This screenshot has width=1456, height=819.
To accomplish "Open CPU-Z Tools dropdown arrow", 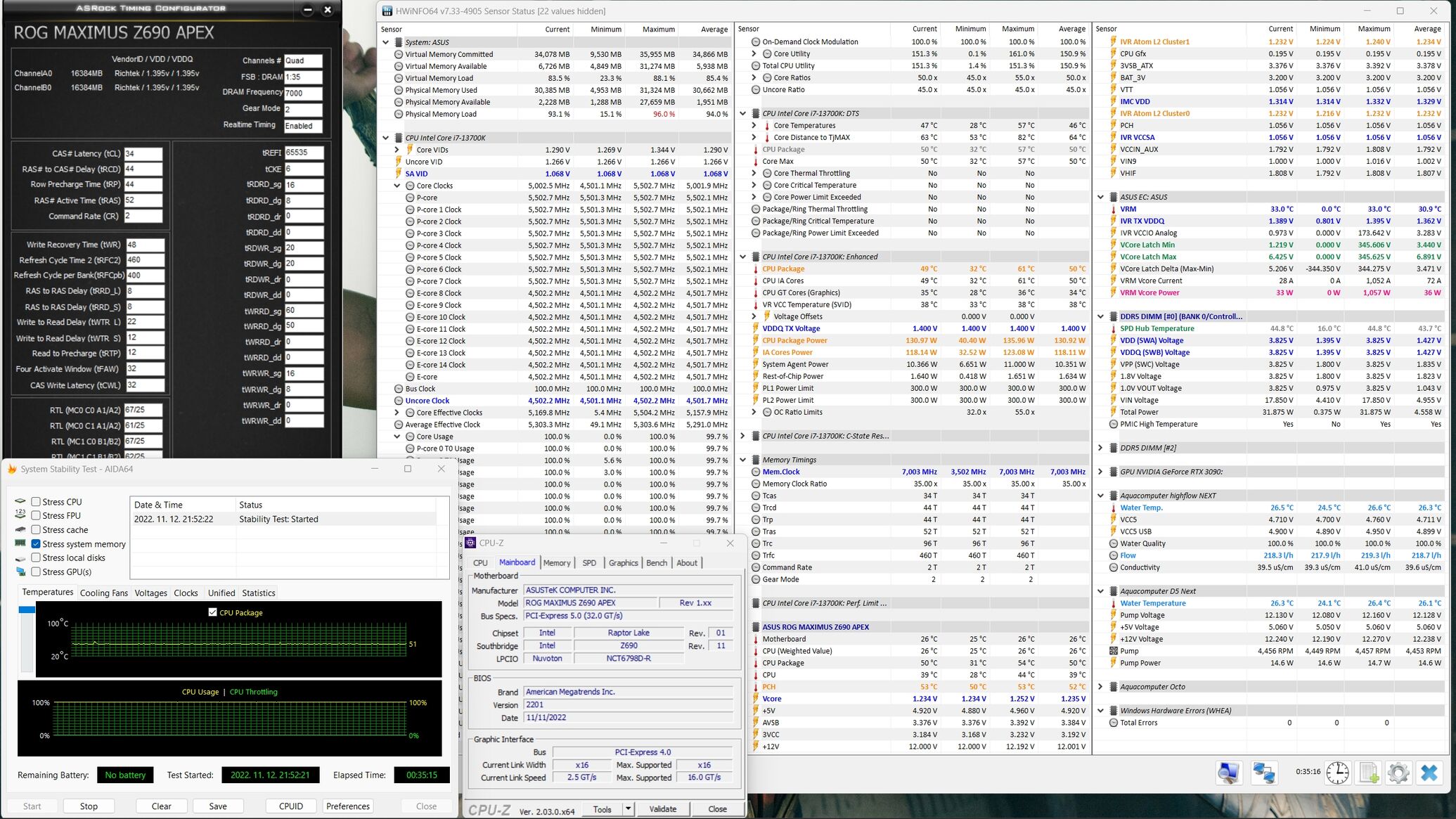I will (x=628, y=809).
